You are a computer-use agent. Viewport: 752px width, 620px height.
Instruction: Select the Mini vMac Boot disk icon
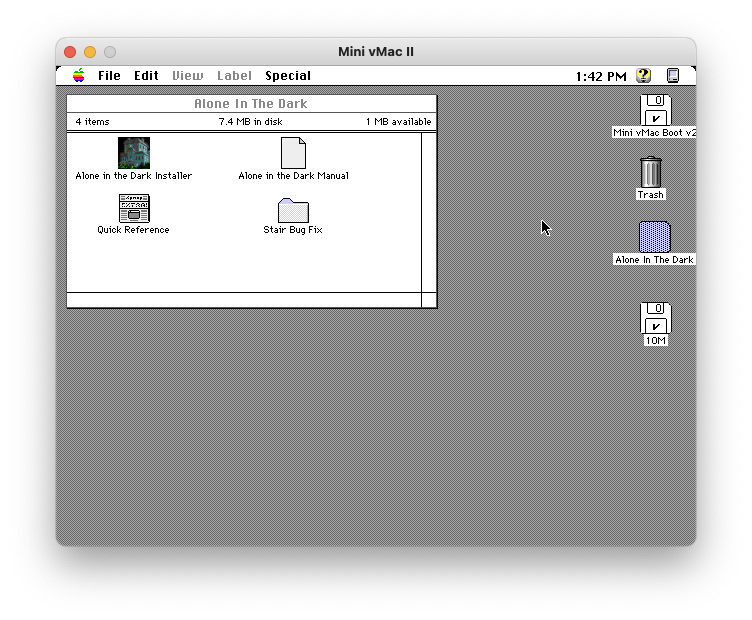pos(656,110)
